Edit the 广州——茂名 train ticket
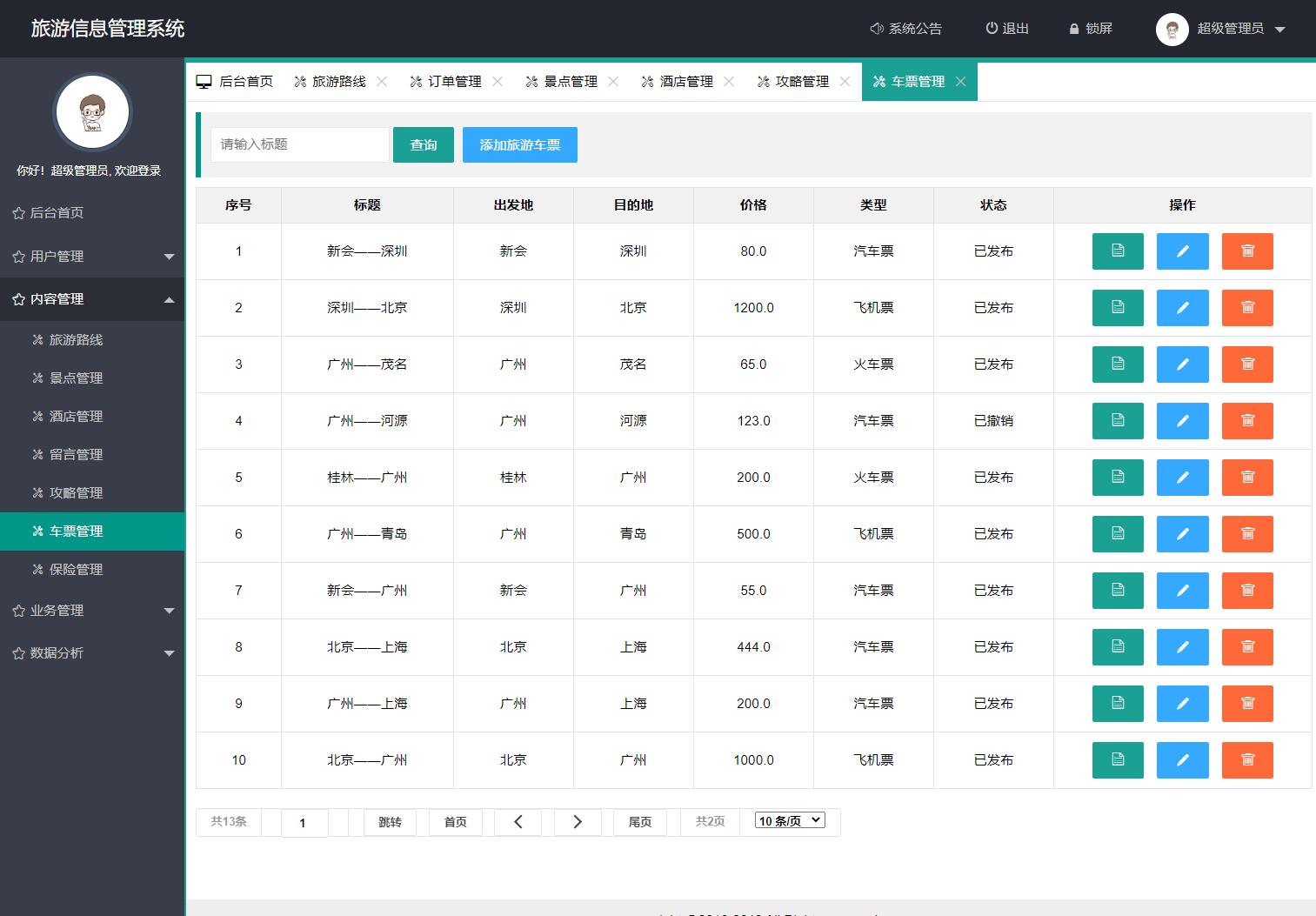This screenshot has height=916, width=1316. pos(1183,364)
